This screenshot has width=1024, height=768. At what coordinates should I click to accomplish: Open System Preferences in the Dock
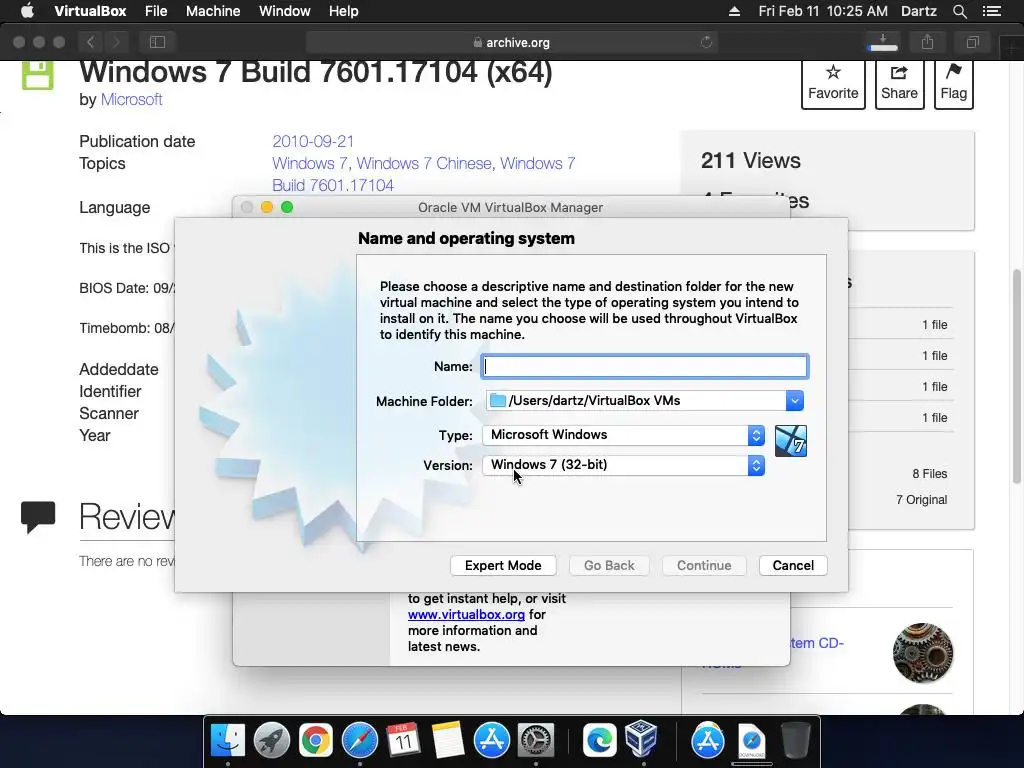coord(536,741)
